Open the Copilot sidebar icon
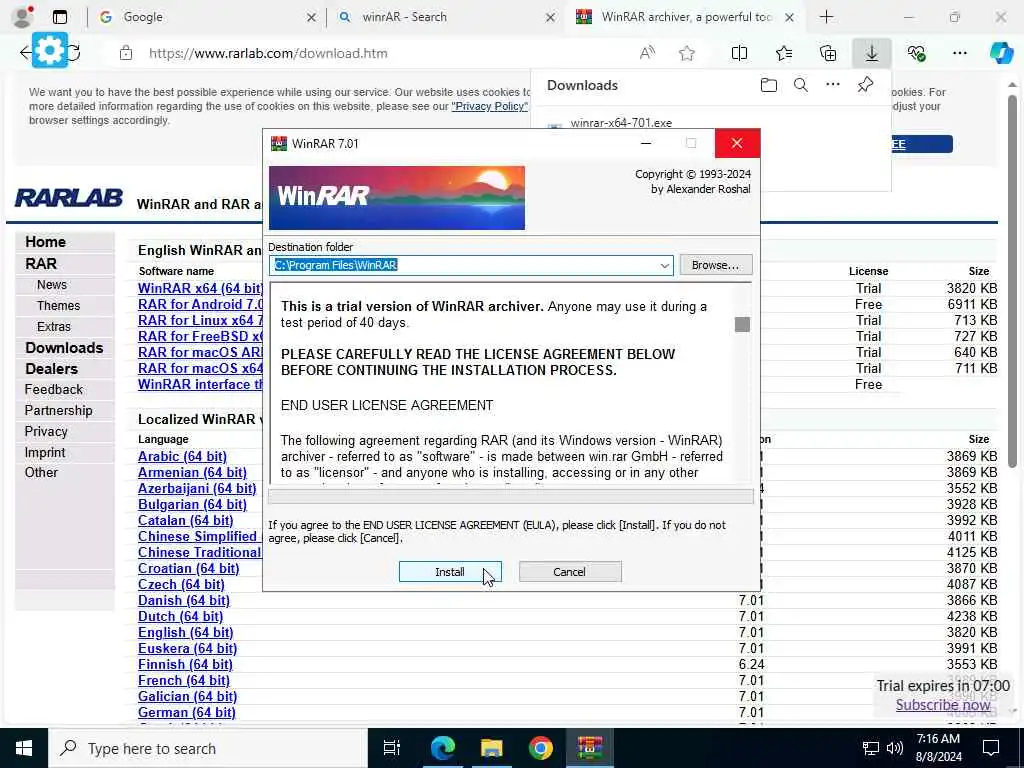1024x768 pixels. tap(1001, 54)
